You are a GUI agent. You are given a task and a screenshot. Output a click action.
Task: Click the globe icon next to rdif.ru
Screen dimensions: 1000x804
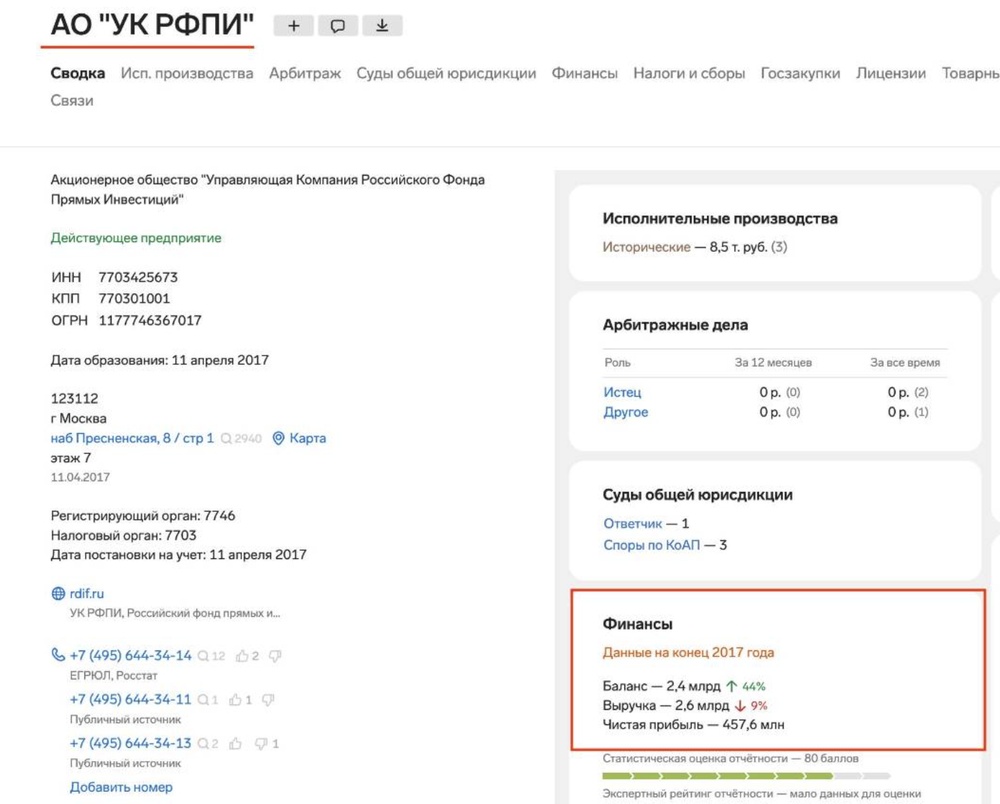coord(58,594)
